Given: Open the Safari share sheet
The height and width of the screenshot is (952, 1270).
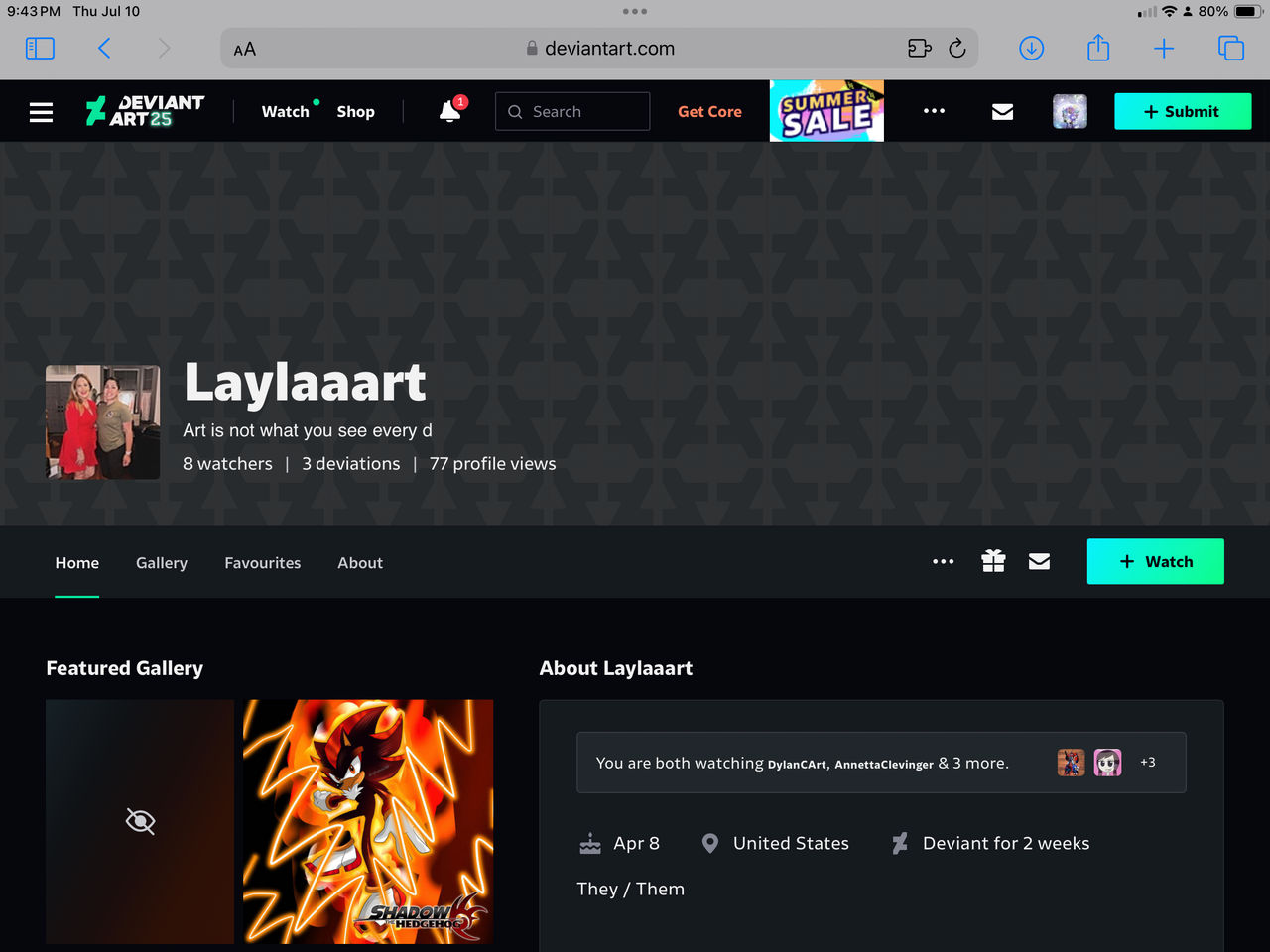Looking at the screenshot, I should coord(1098,47).
